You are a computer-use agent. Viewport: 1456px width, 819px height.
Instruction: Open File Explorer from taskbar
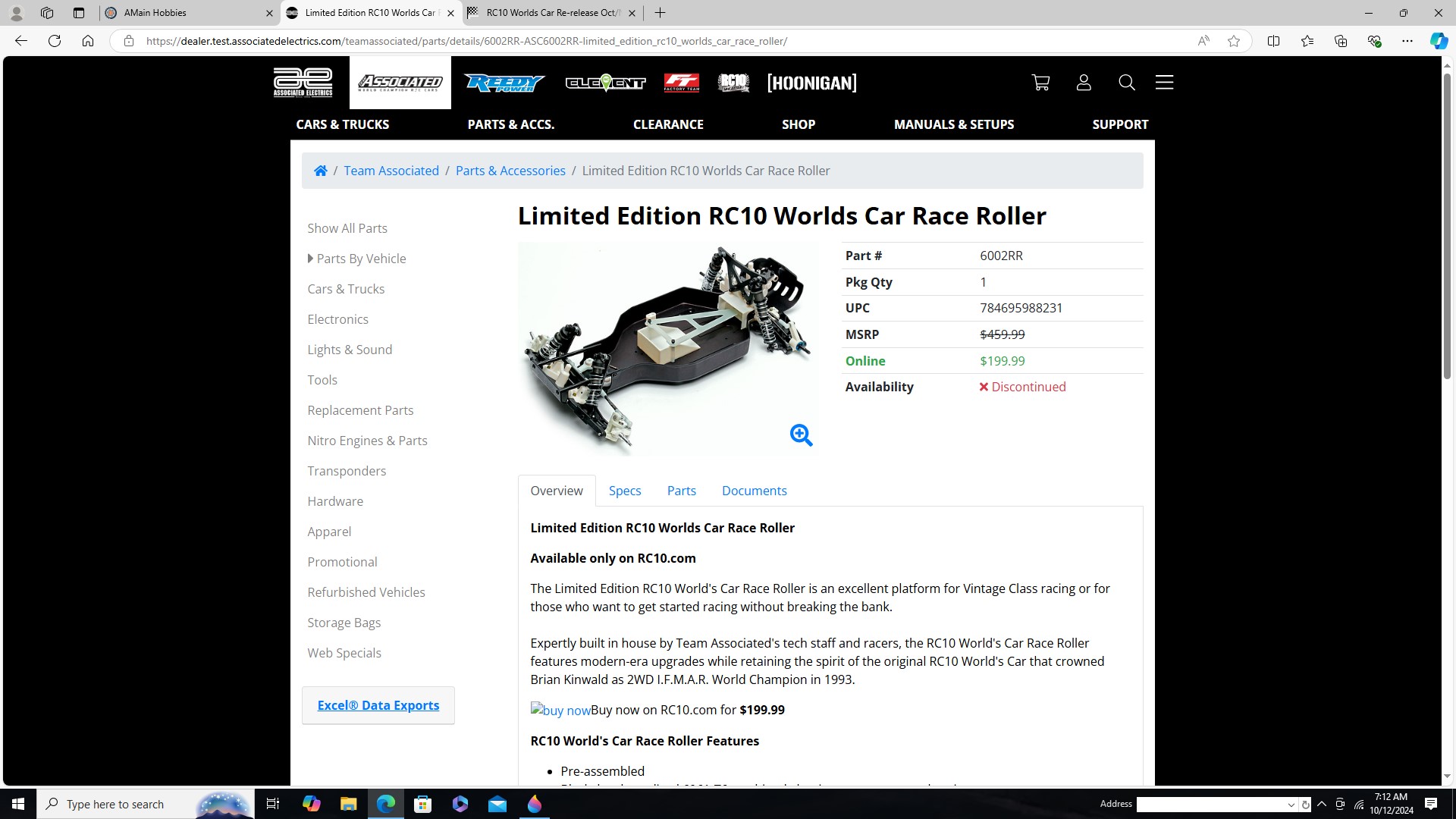point(348,804)
